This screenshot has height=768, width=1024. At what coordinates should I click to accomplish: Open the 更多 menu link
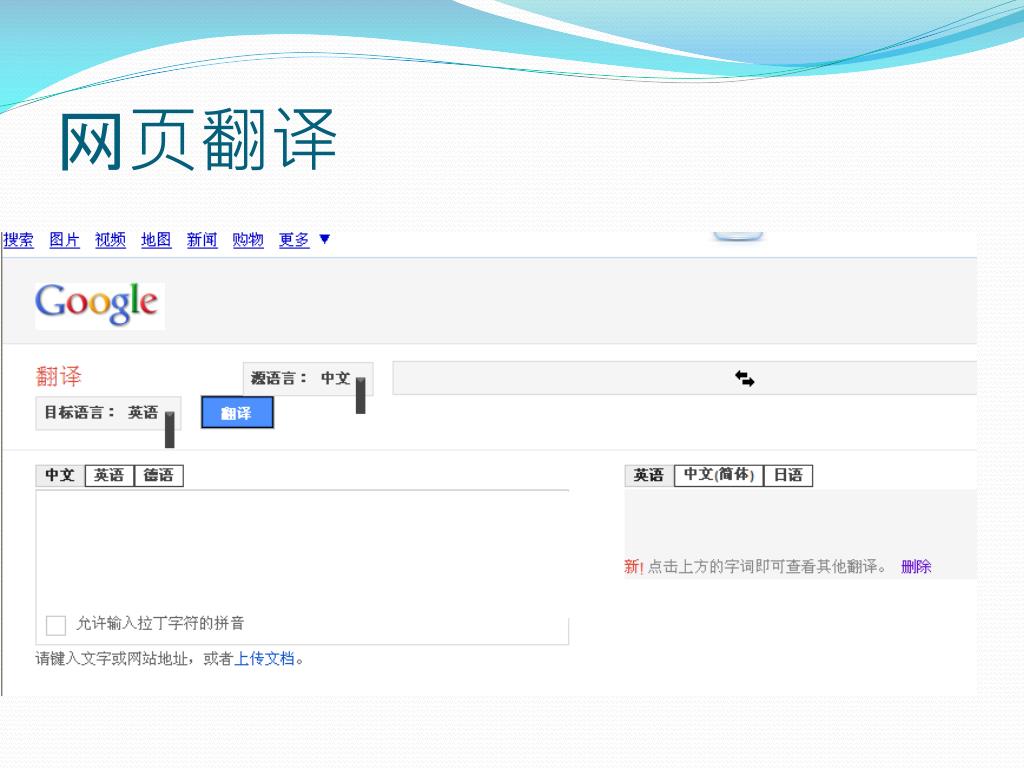tap(294, 240)
